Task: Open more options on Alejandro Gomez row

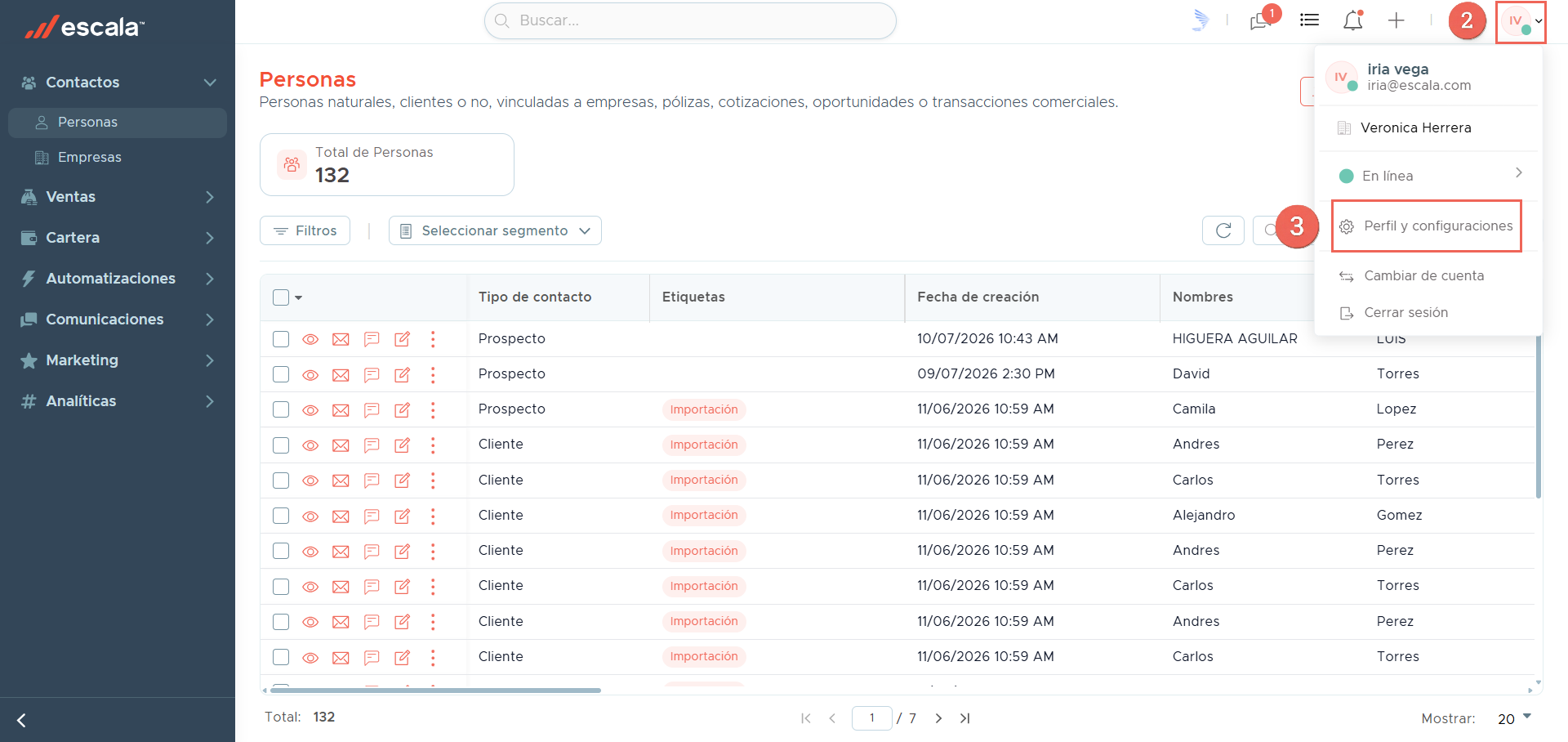Action: pos(433,516)
